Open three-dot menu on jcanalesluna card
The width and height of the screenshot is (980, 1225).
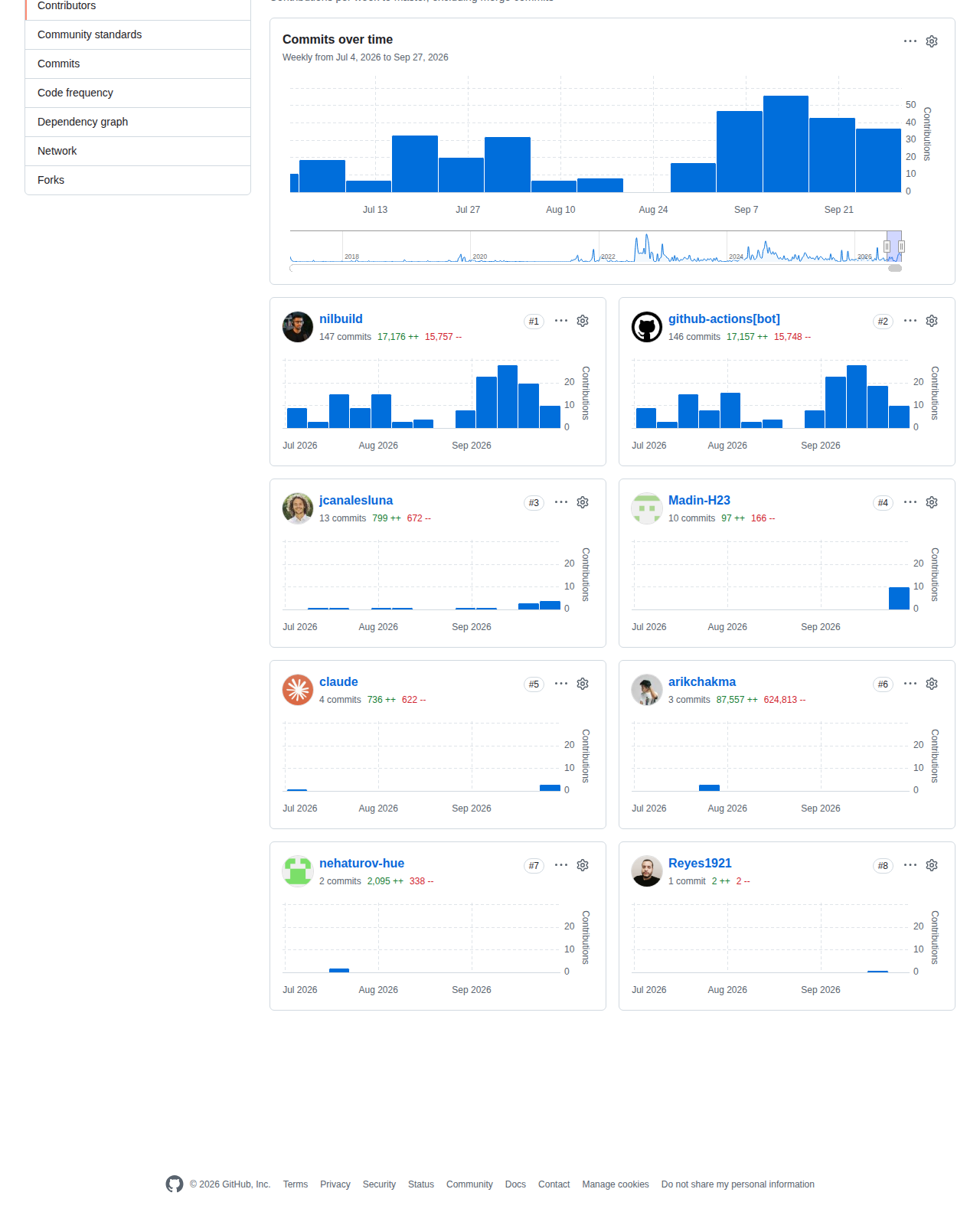point(561,502)
